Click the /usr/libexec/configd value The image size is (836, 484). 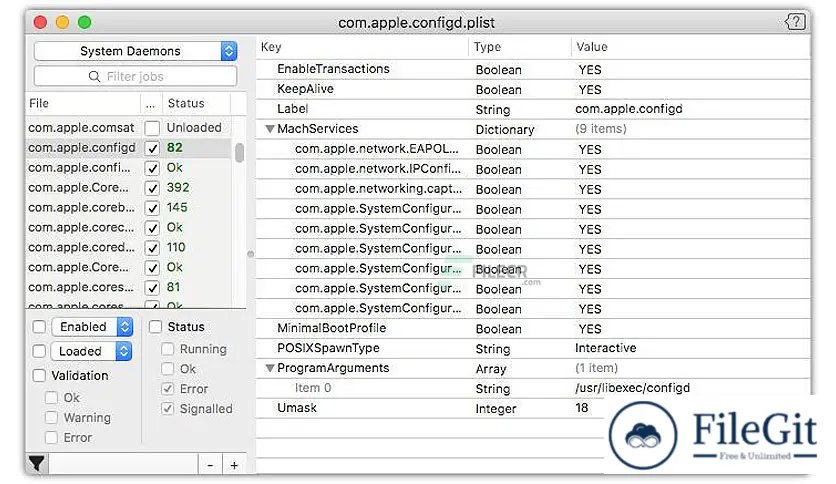point(632,388)
